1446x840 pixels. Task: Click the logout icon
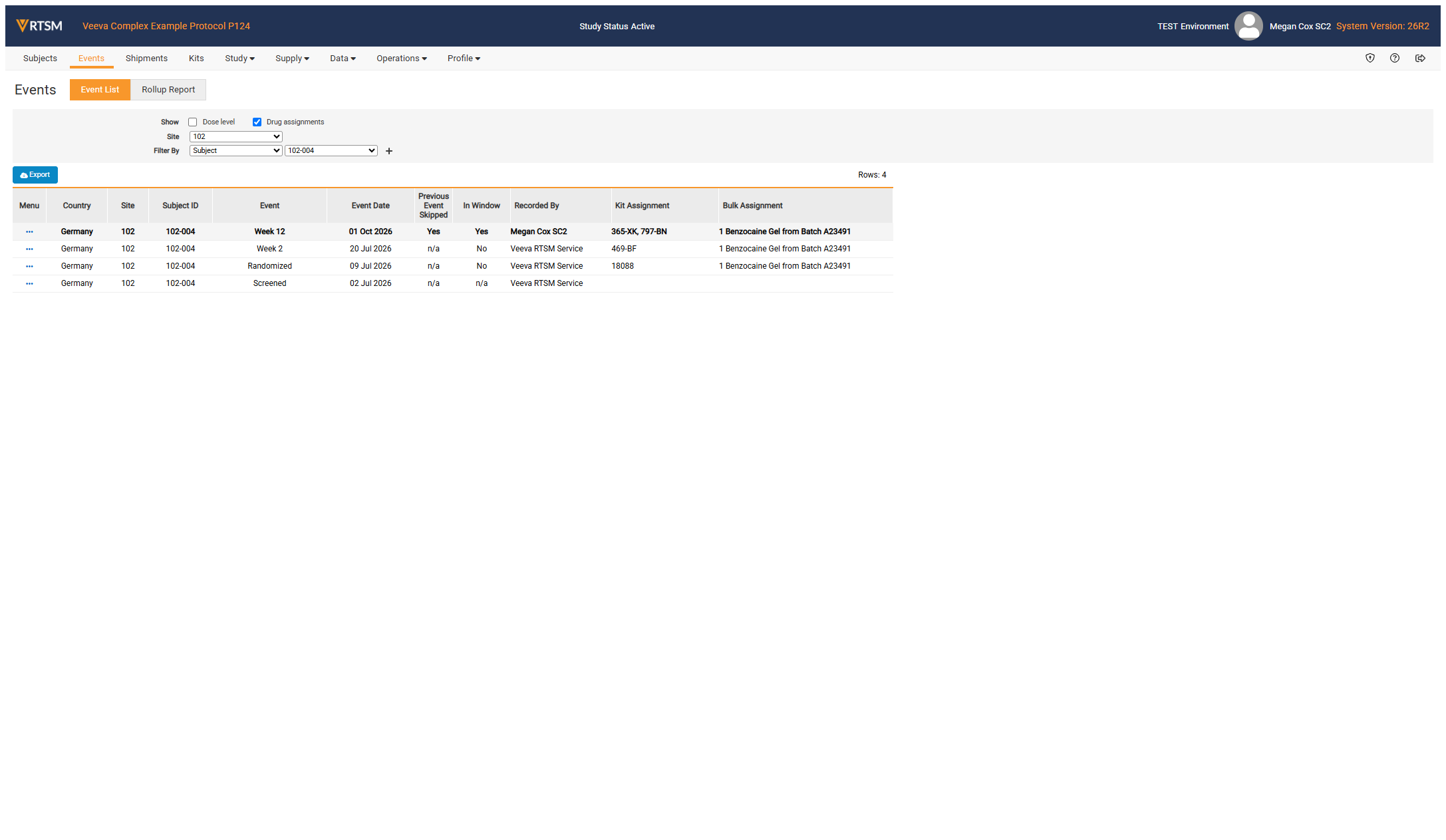(x=1420, y=59)
